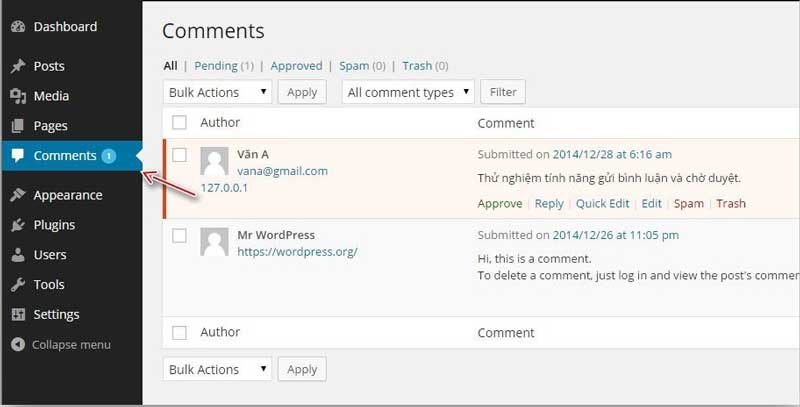The width and height of the screenshot is (800, 407).
Task: Select the Mr WordPress comment checkbox
Action: click(x=179, y=236)
